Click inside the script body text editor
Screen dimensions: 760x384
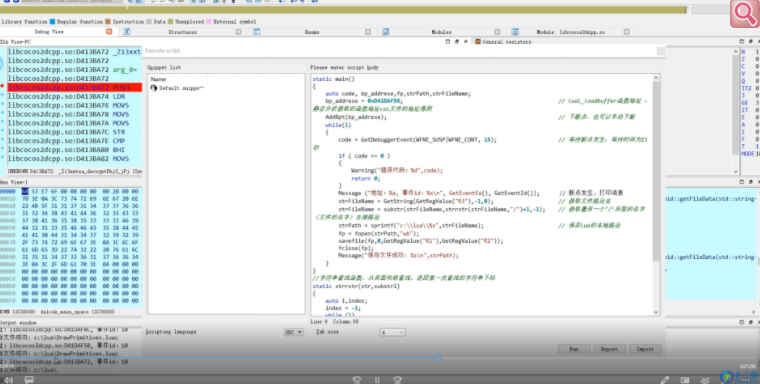click(x=482, y=195)
